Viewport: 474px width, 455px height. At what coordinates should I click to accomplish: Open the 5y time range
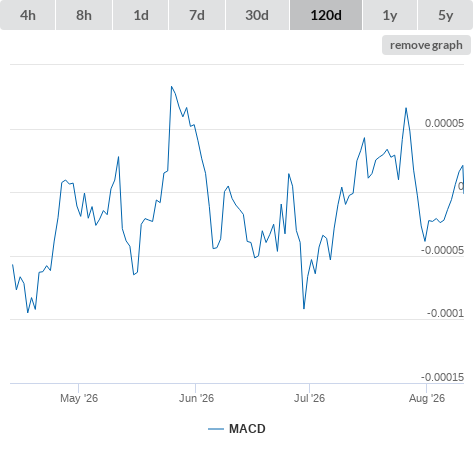pyautogui.click(x=445, y=15)
